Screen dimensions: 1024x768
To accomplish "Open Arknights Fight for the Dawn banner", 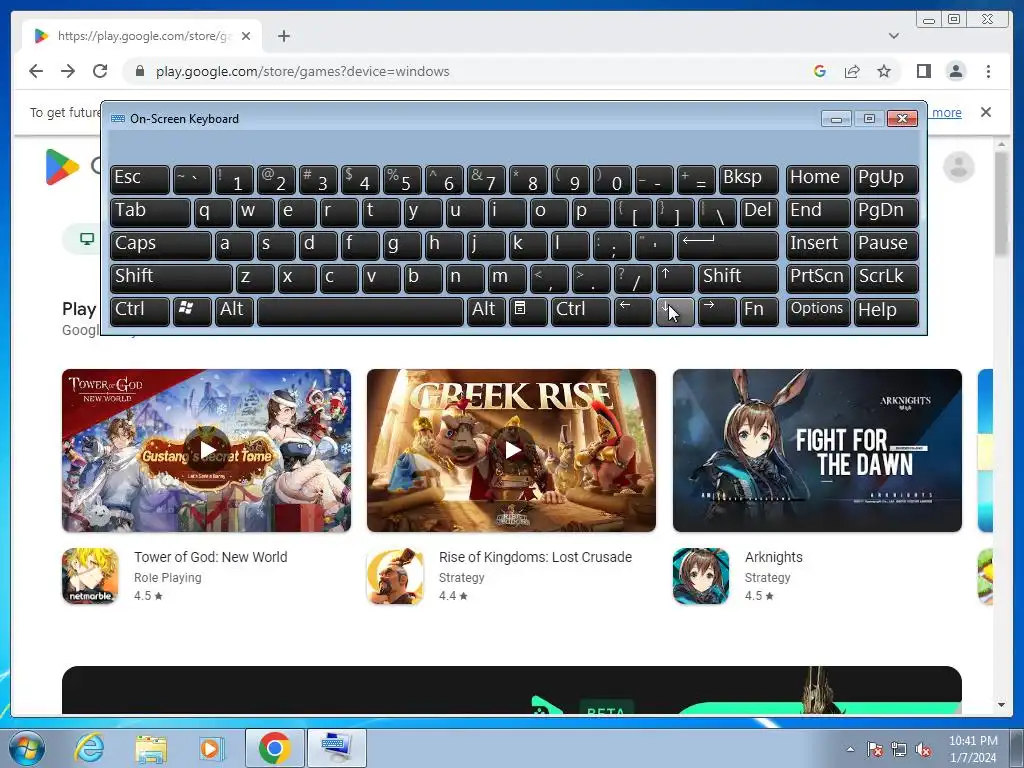I will [x=817, y=450].
